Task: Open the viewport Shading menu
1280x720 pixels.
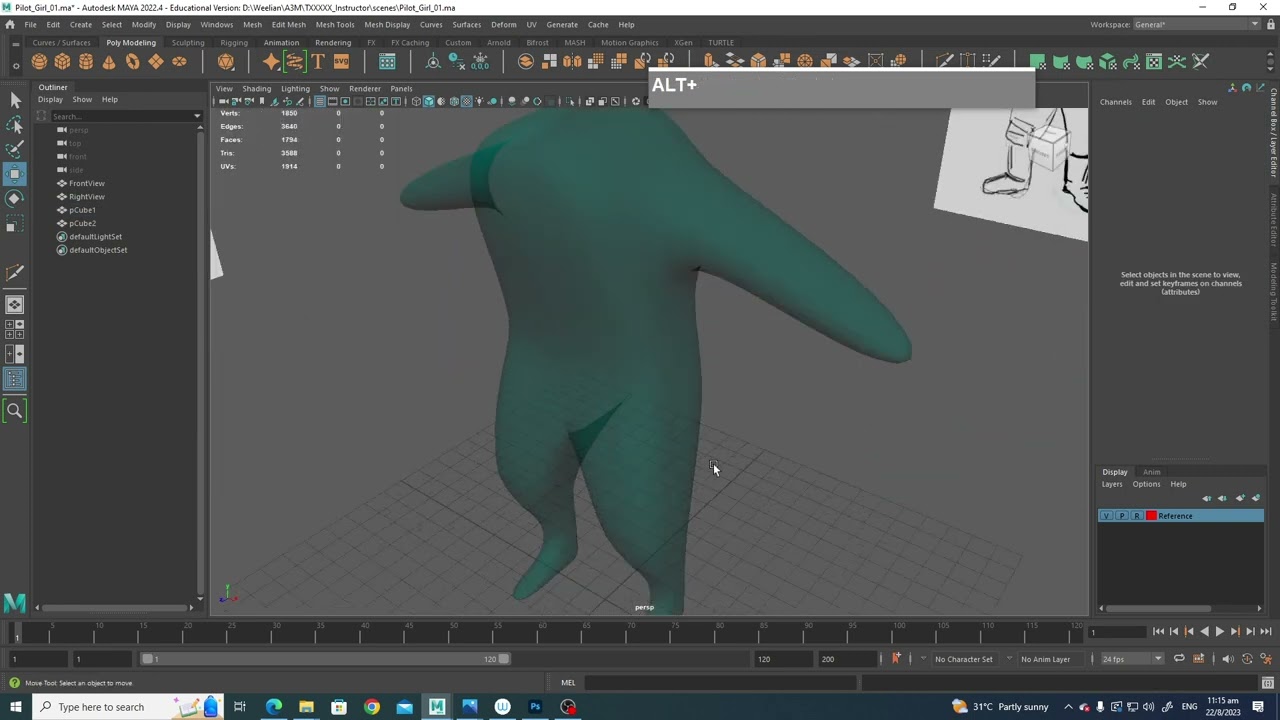Action: tap(256, 88)
